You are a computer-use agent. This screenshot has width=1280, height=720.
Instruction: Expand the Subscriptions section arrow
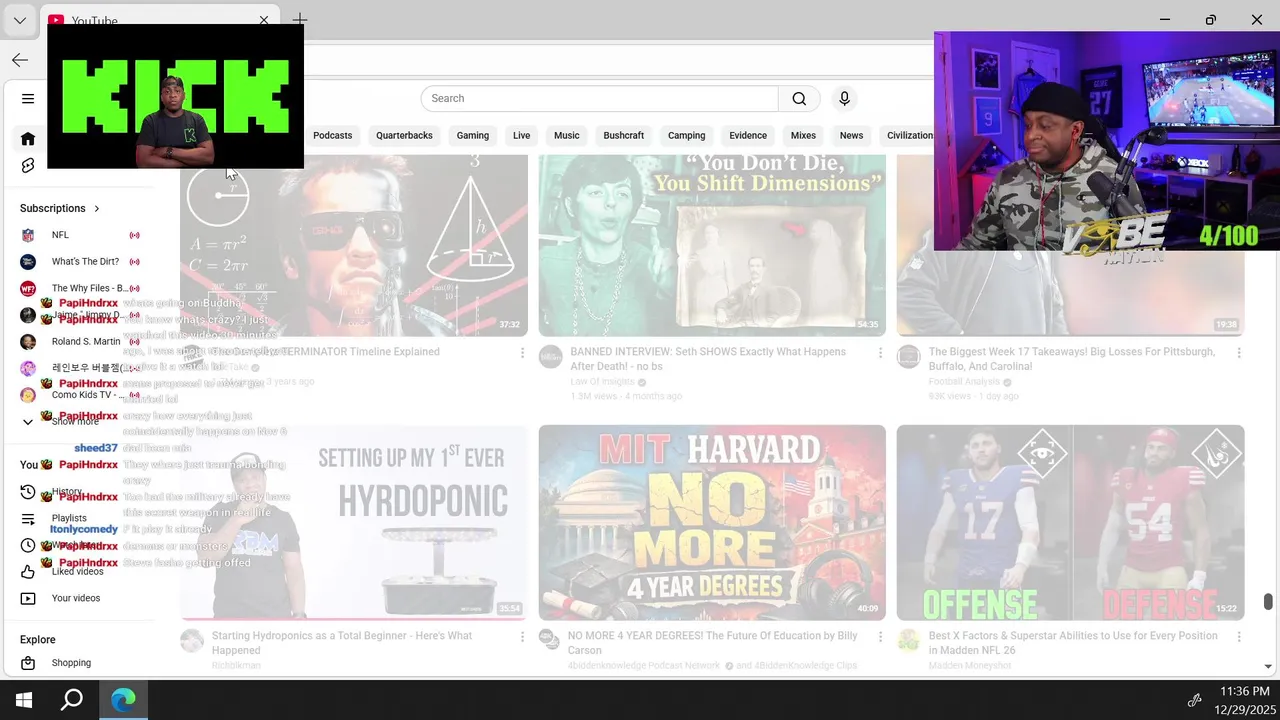(x=97, y=208)
